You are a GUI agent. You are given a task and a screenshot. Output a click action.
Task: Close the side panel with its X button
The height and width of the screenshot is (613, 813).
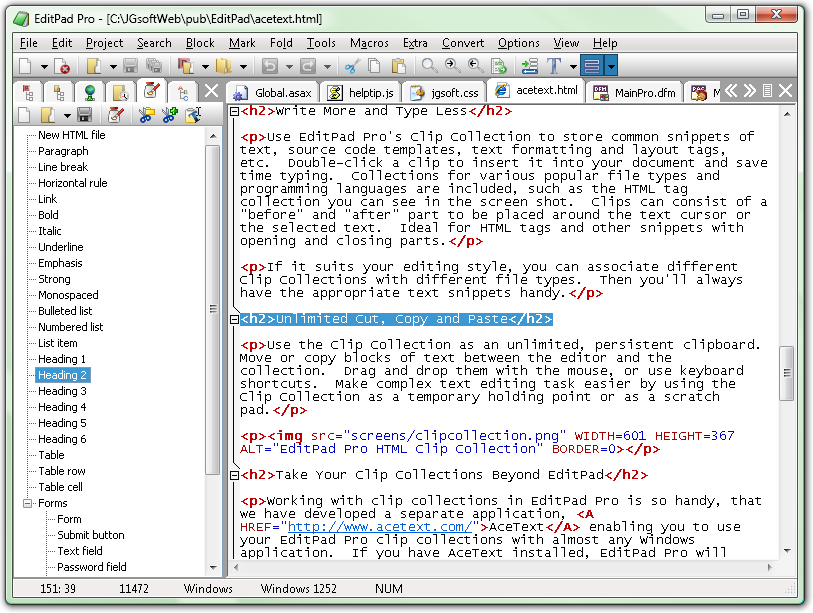click(x=212, y=91)
